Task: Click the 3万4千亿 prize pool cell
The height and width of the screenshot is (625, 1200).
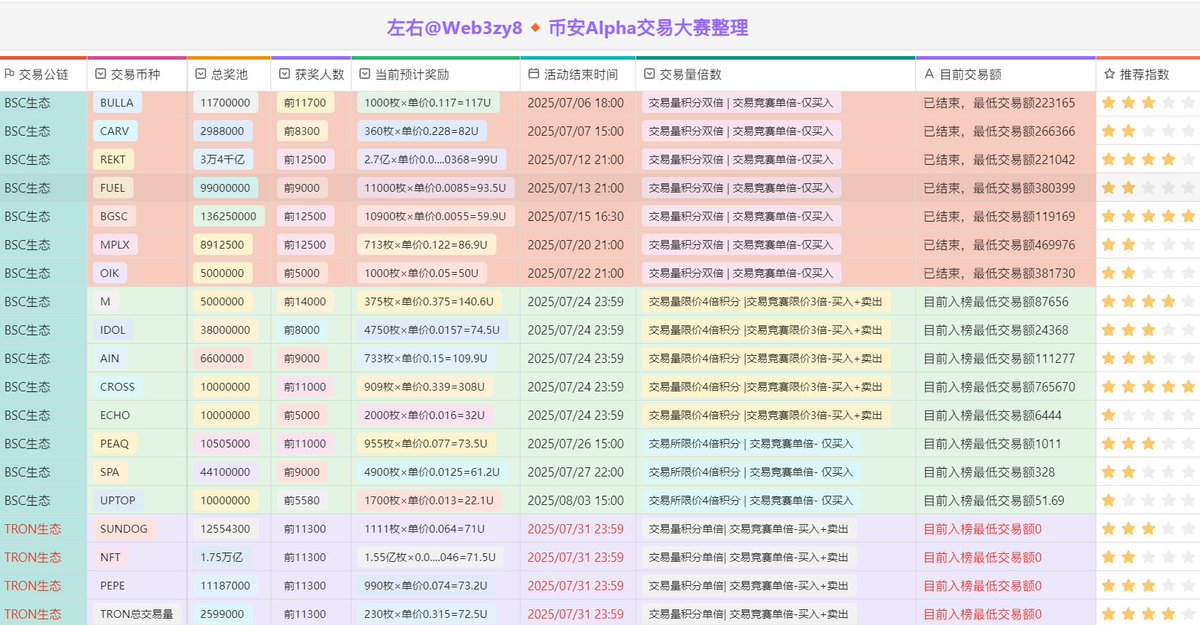Action: (x=228, y=159)
